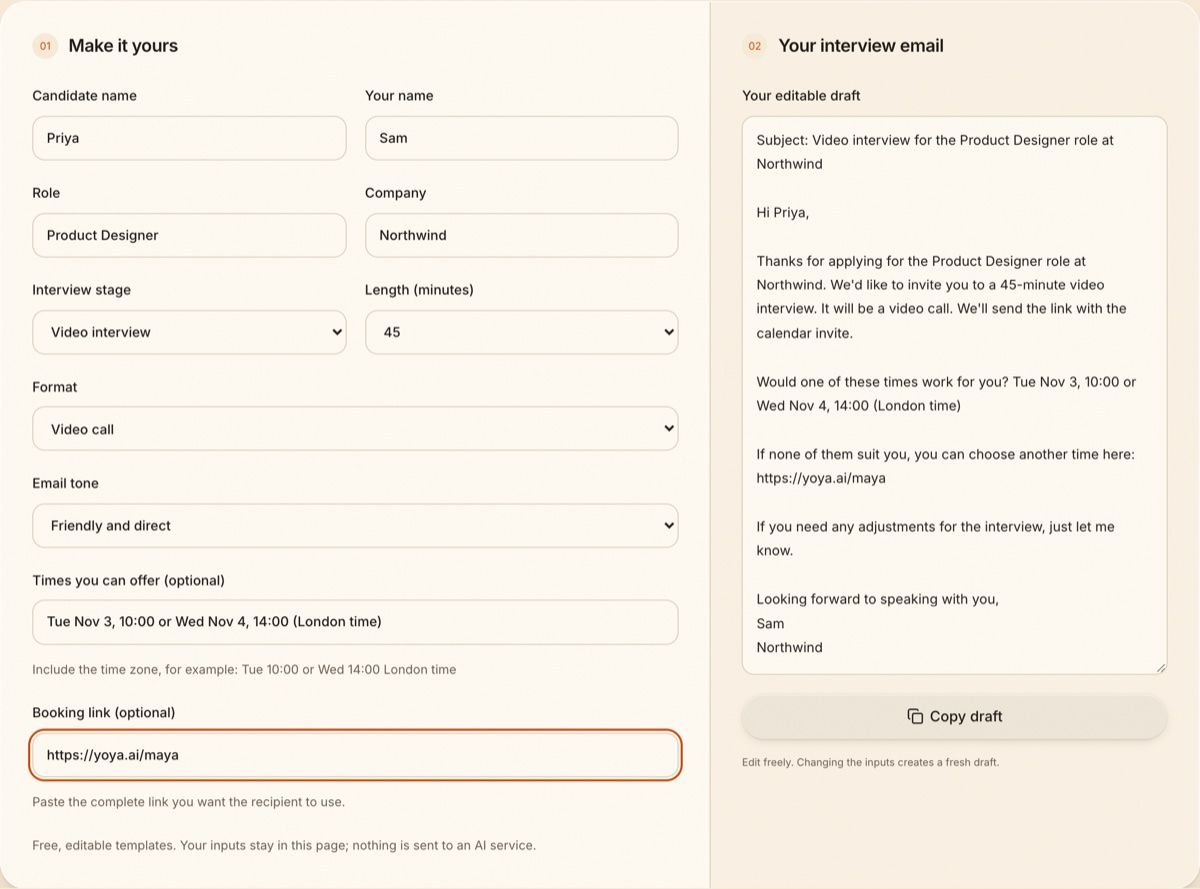Click the copy icon in Copy draft button

coord(915,716)
